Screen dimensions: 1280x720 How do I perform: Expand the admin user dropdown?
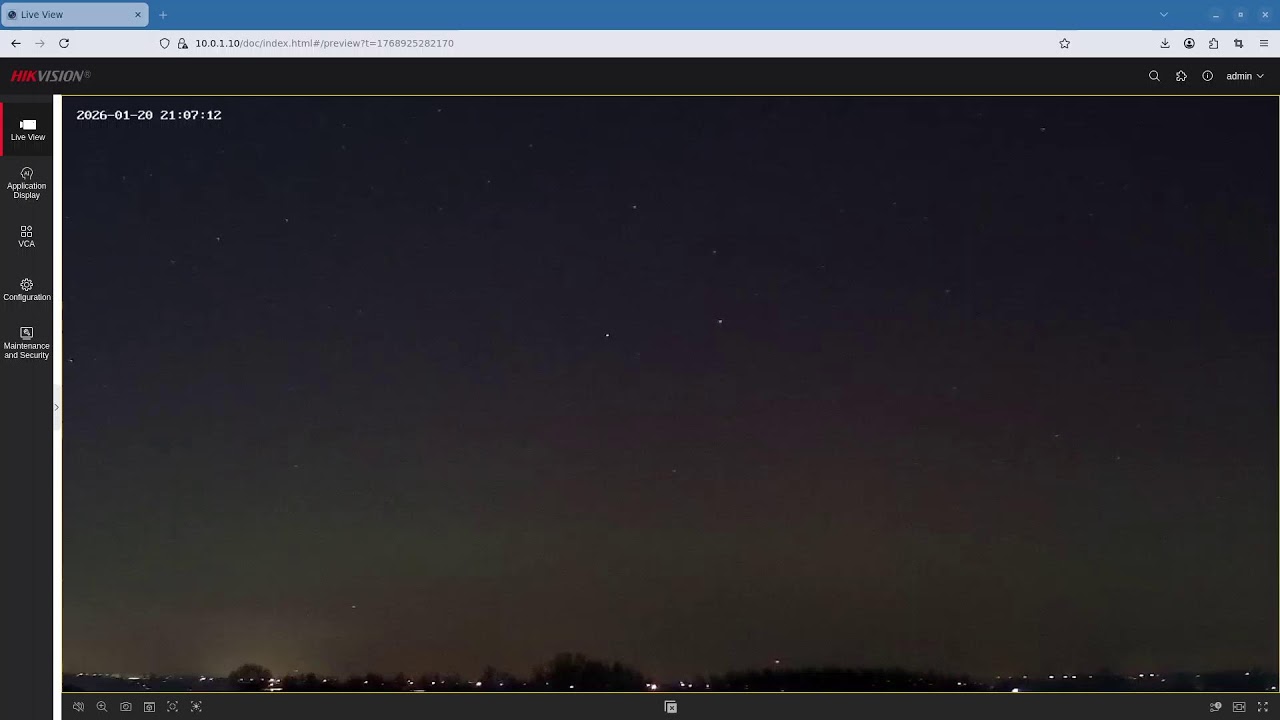pos(1245,76)
